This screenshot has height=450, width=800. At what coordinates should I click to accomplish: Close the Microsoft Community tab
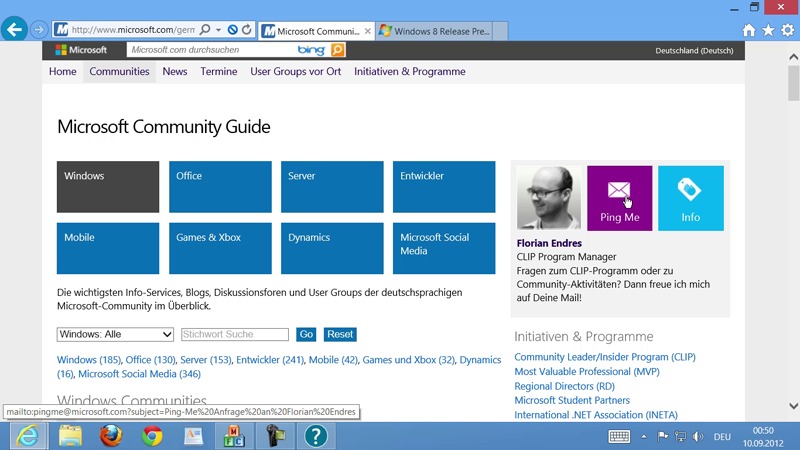click(x=367, y=31)
